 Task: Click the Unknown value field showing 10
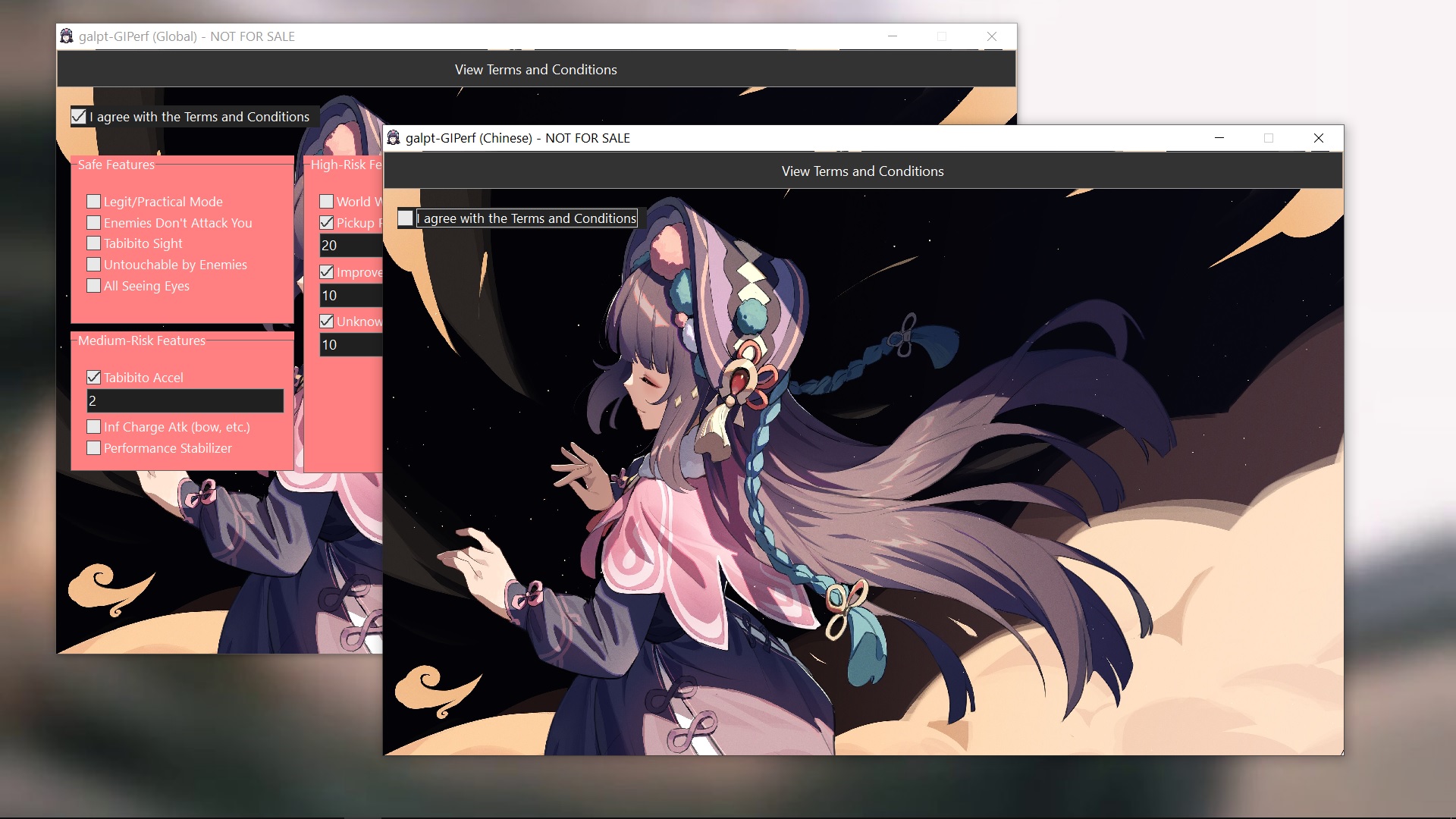click(351, 345)
